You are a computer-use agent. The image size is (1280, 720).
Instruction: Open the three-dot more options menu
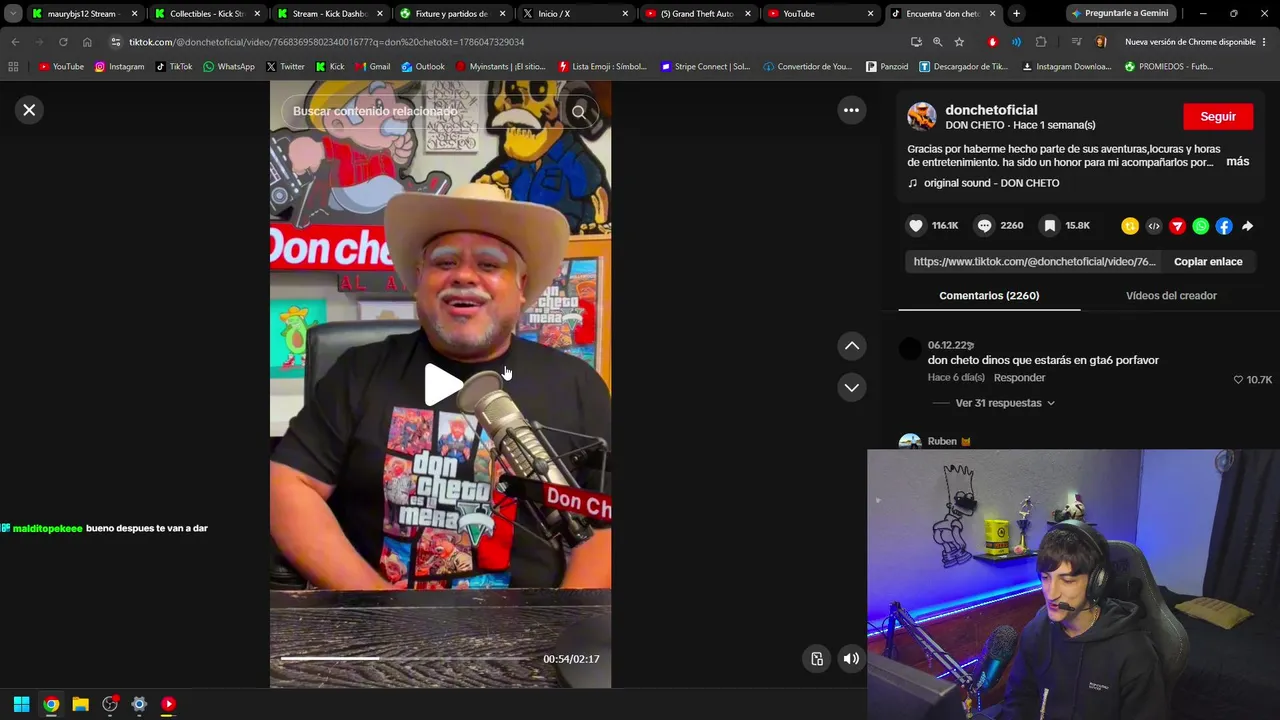tap(851, 110)
